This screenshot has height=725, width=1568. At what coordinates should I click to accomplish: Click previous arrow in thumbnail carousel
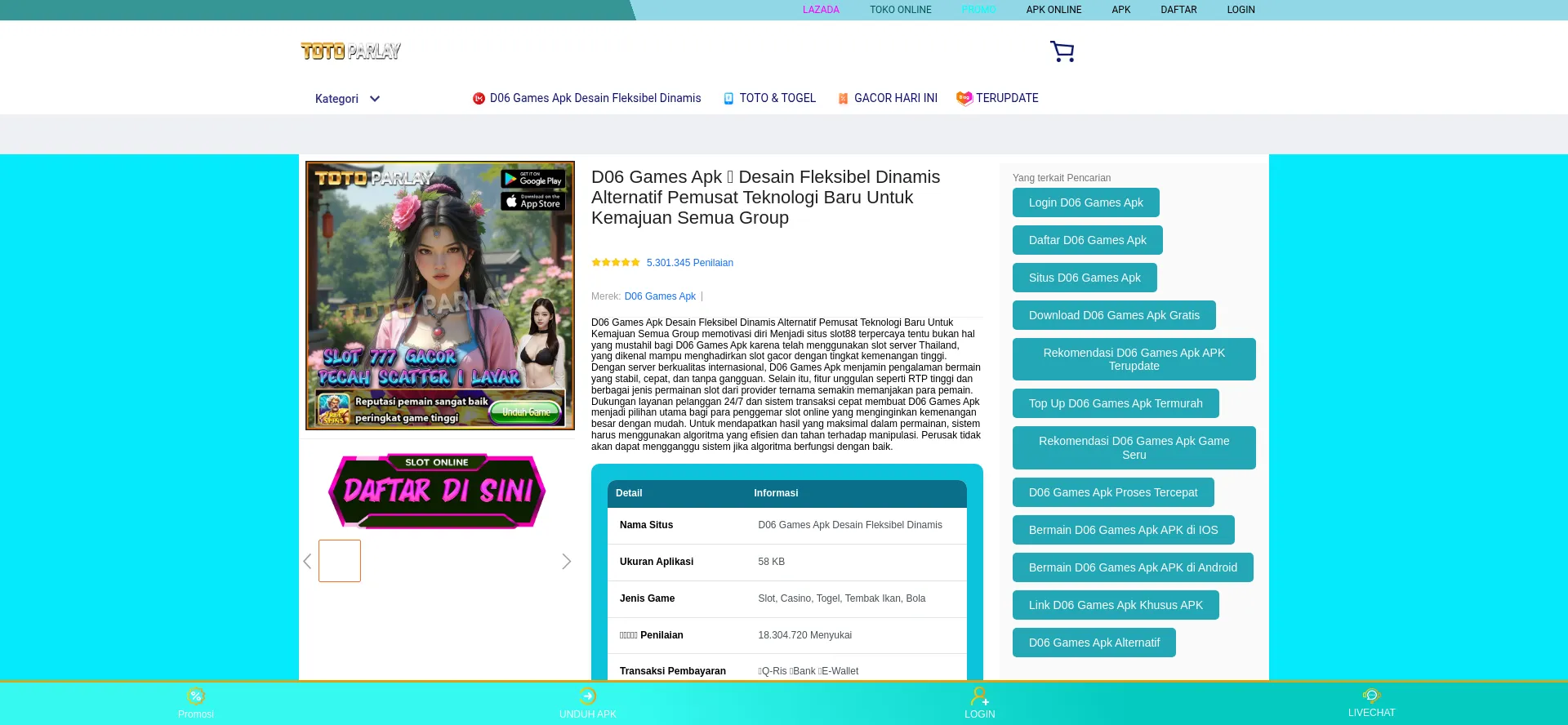pos(307,562)
